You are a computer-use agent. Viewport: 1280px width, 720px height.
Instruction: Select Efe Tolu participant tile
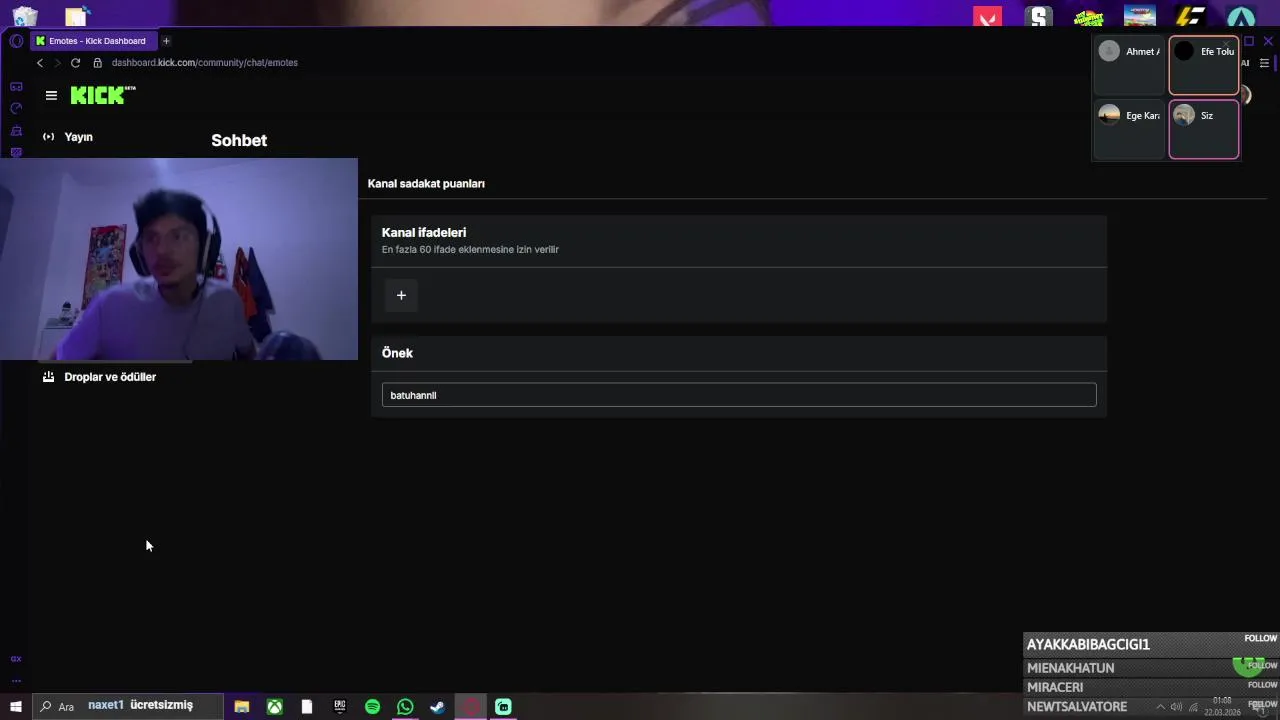pyautogui.click(x=1204, y=65)
